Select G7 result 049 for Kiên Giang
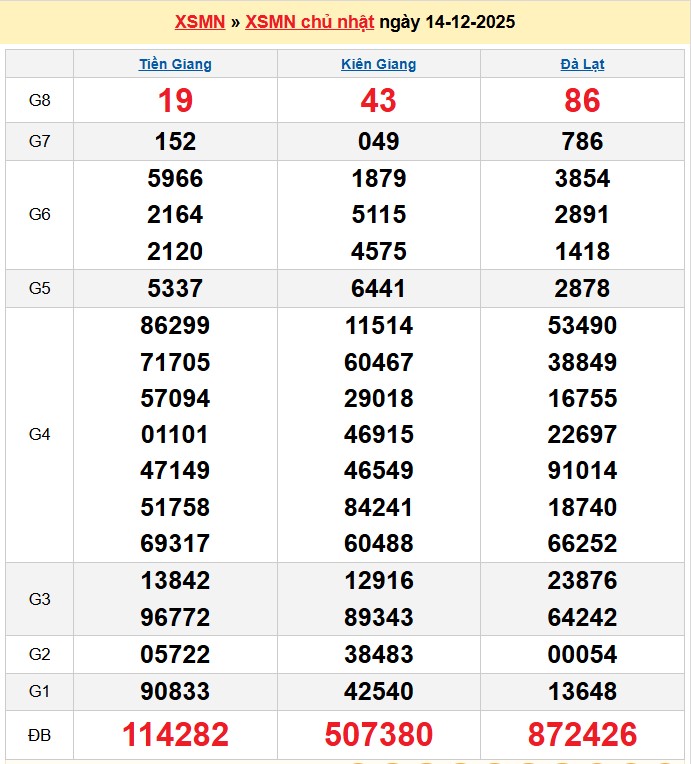 click(x=378, y=142)
